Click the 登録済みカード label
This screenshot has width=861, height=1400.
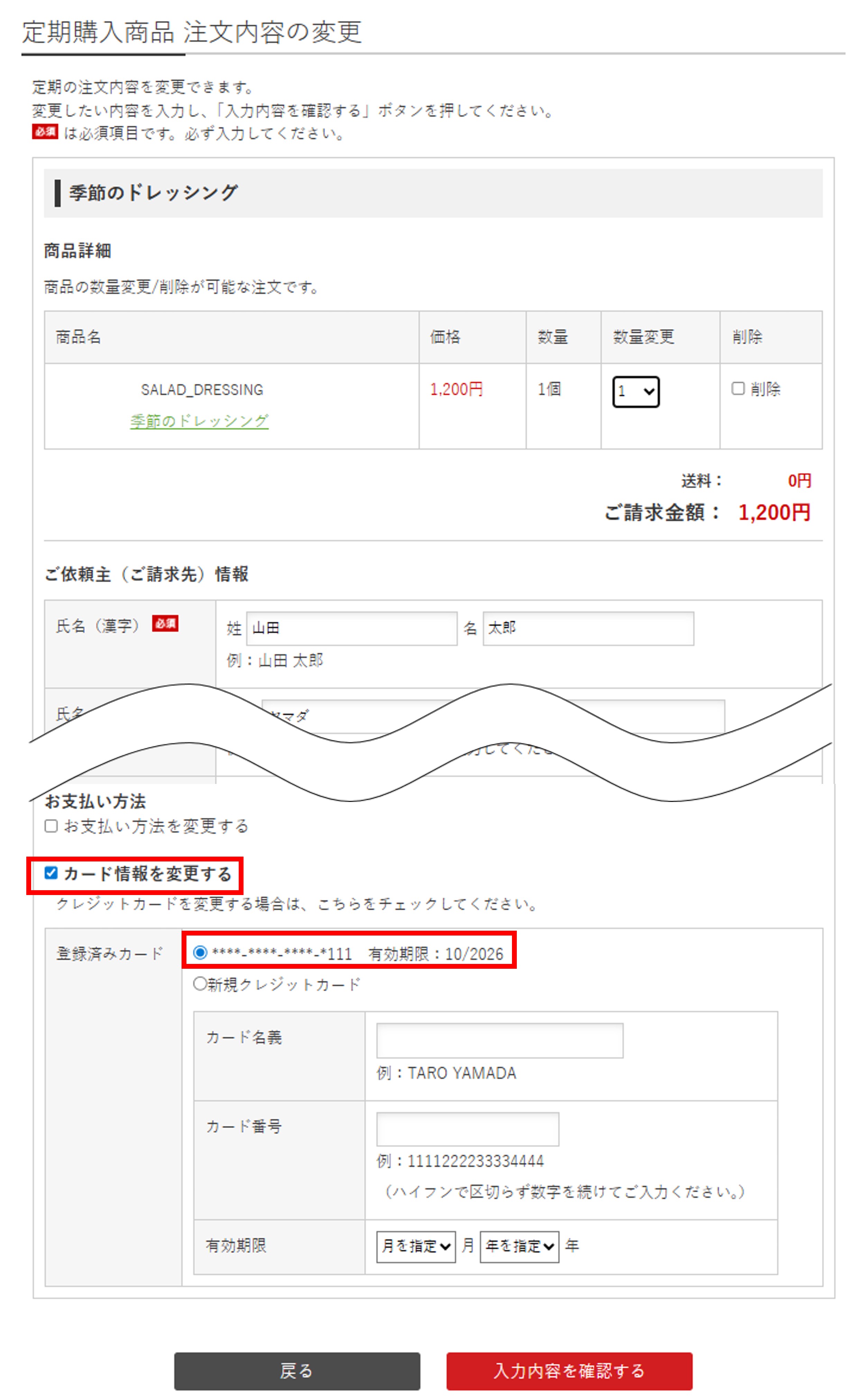(x=110, y=954)
